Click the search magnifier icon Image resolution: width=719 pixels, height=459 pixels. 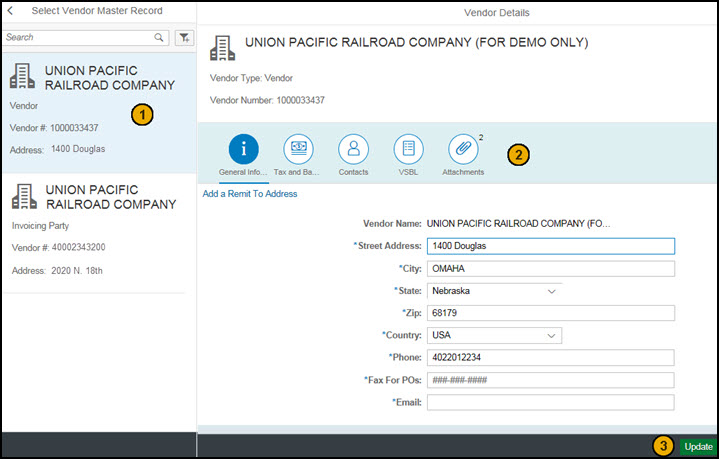[159, 37]
